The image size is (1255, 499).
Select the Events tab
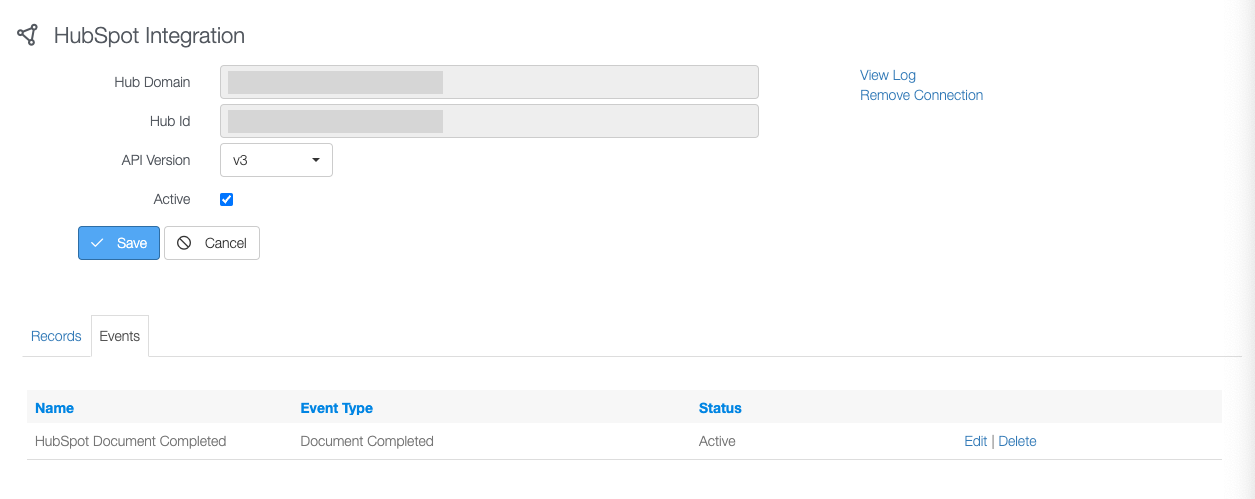coord(120,336)
